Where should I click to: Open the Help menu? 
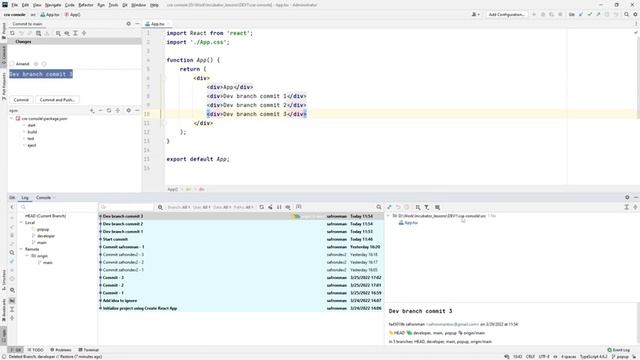[154, 5]
